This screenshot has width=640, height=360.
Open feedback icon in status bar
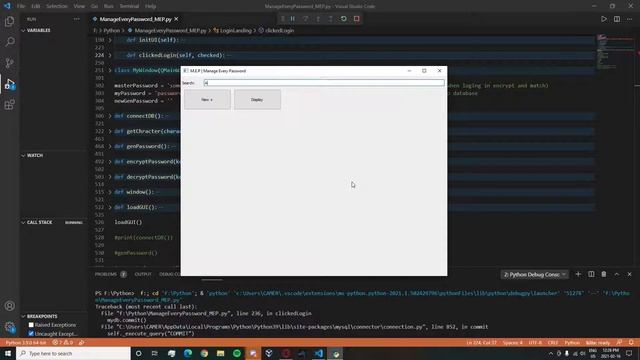click(619, 342)
